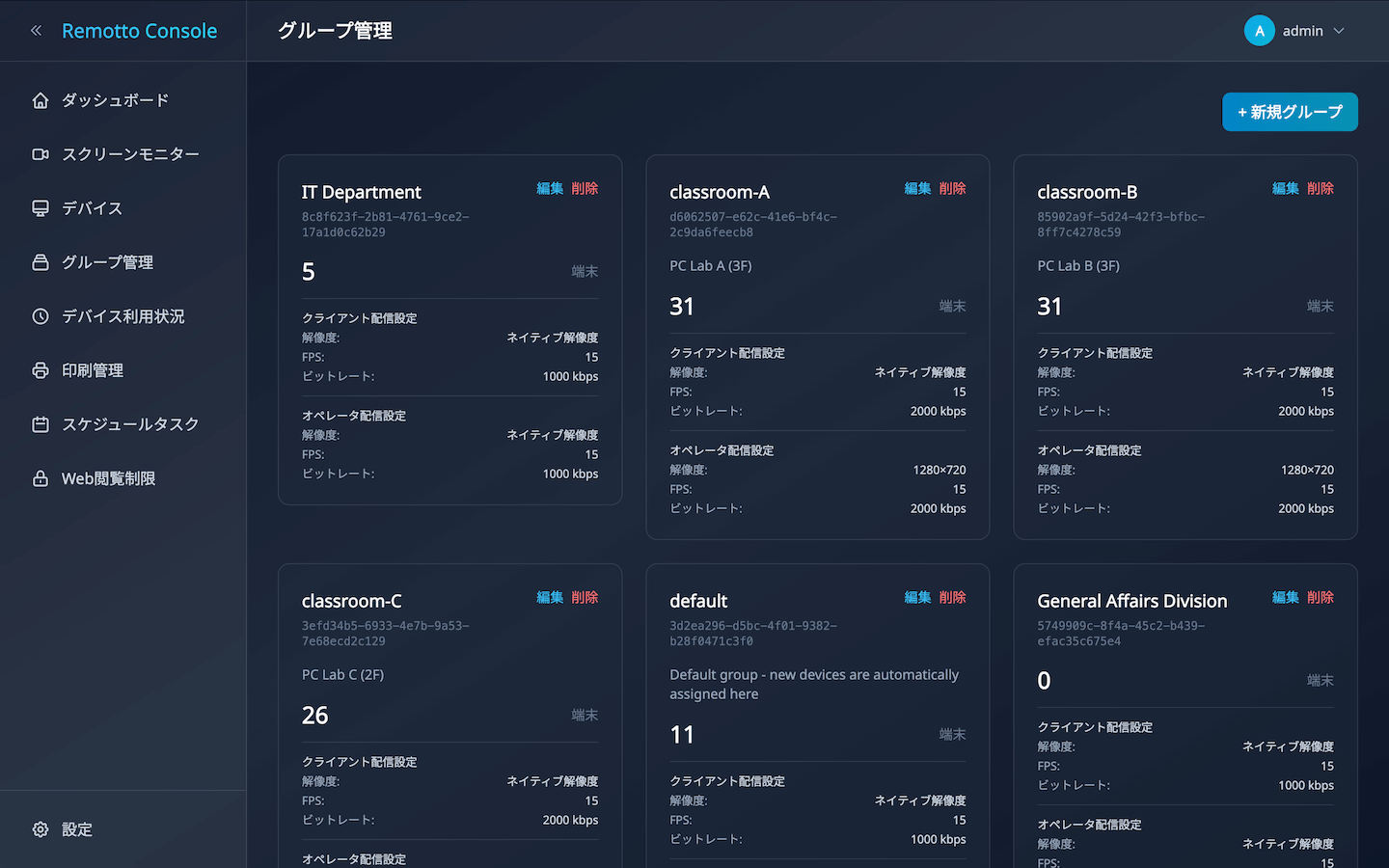Click the Web Restriction lock icon
Screen dimensions: 1389x868
click(x=41, y=478)
